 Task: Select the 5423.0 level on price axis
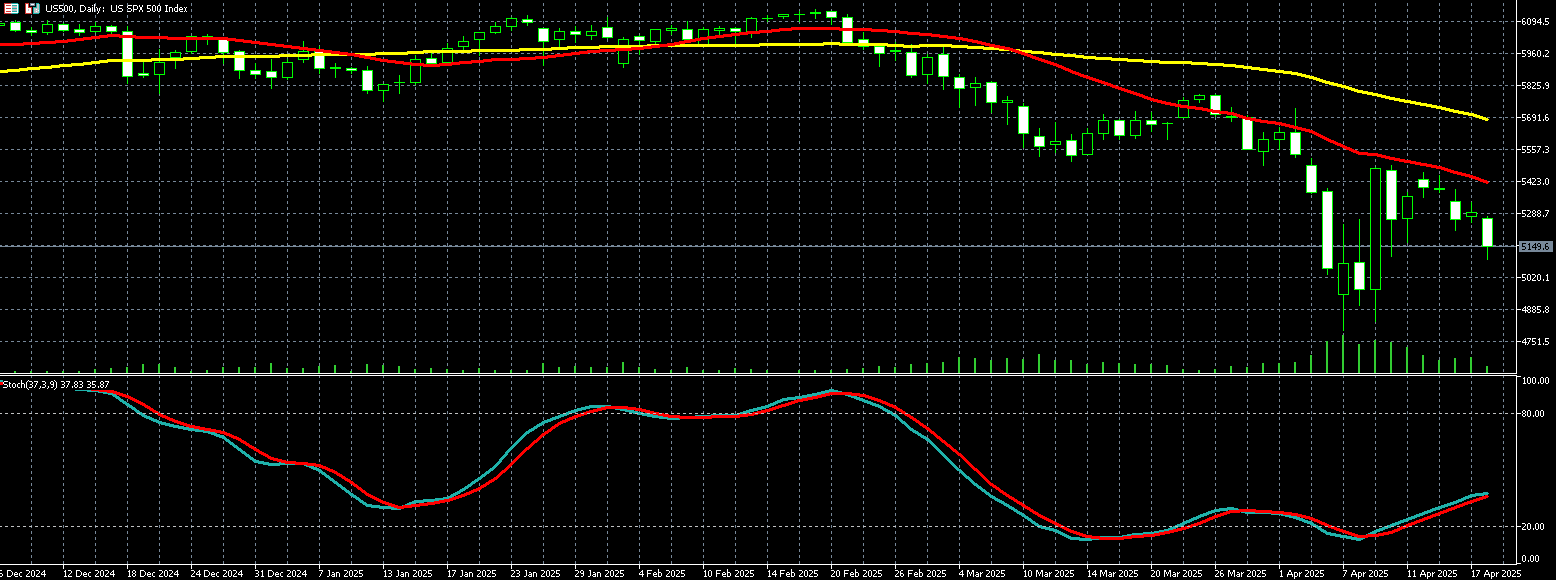point(1535,182)
